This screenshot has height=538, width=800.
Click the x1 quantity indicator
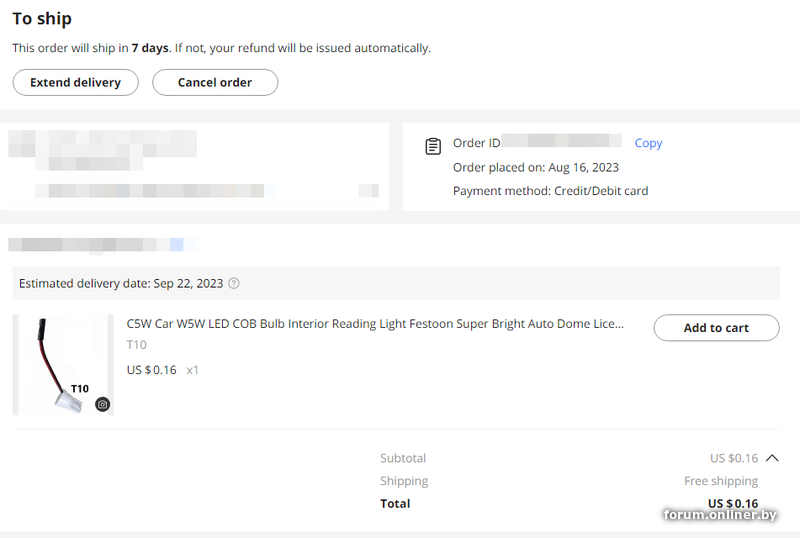(x=193, y=370)
